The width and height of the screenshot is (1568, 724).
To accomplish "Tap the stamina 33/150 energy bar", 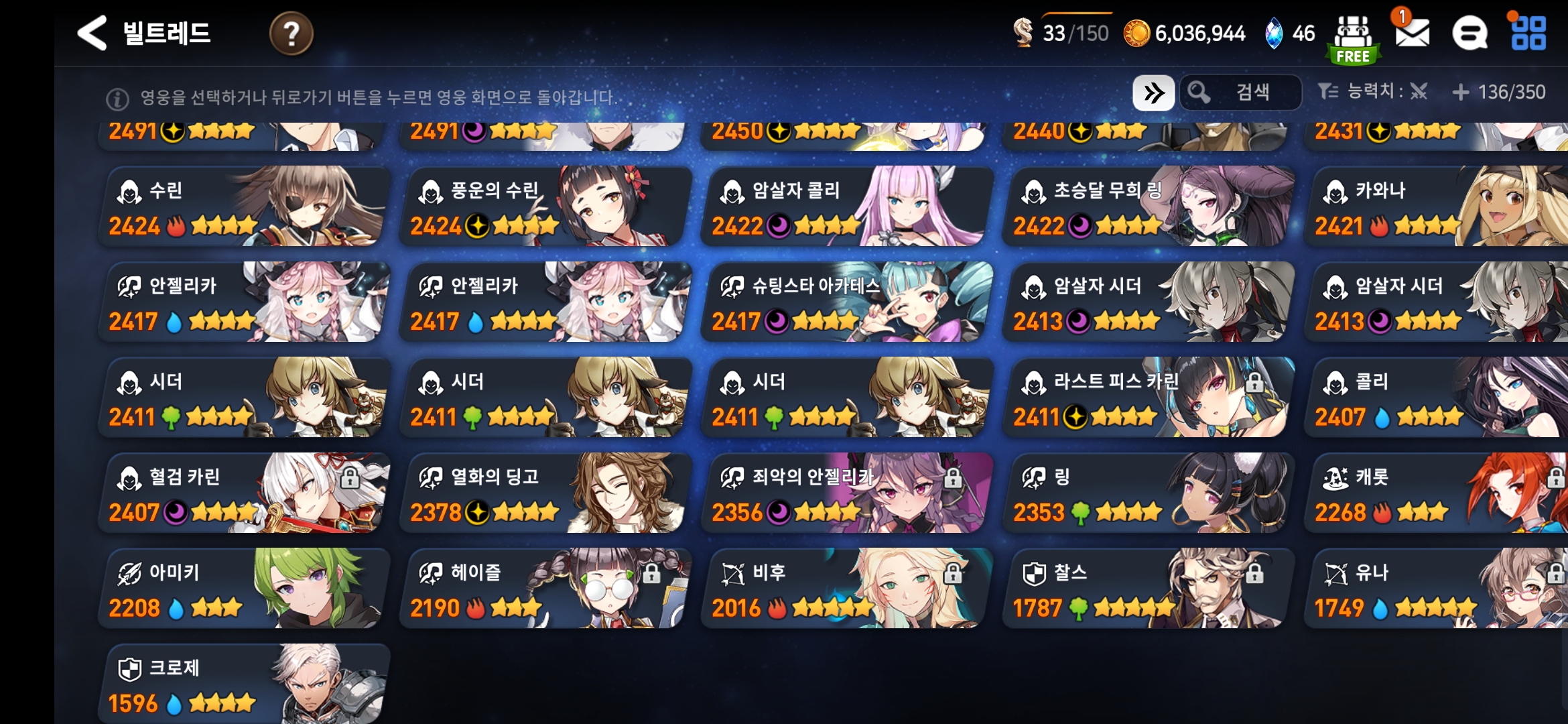I will (x=1061, y=32).
